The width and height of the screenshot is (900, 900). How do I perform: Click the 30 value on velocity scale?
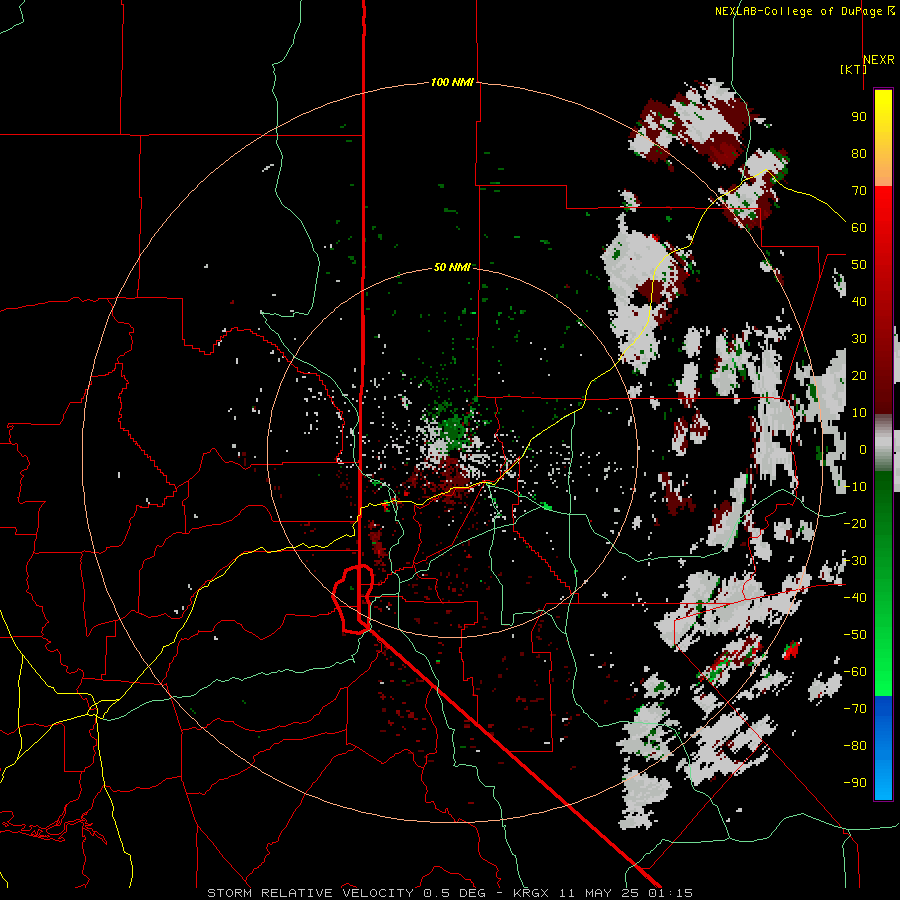pyautogui.click(x=859, y=339)
